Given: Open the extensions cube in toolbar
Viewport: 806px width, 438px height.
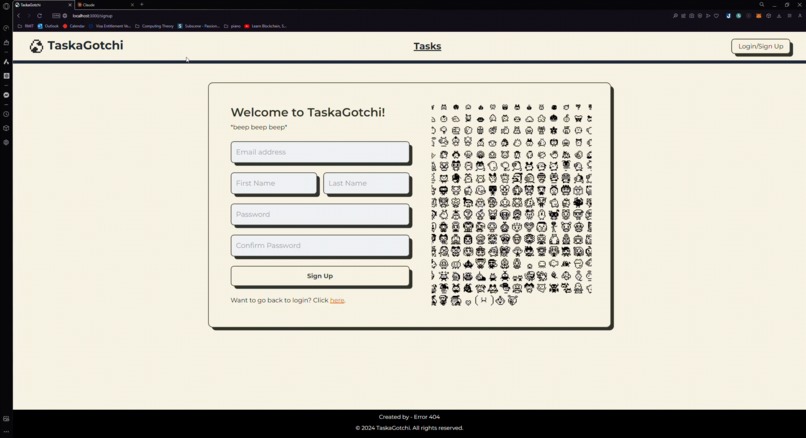Looking at the screenshot, I should coord(768,16).
